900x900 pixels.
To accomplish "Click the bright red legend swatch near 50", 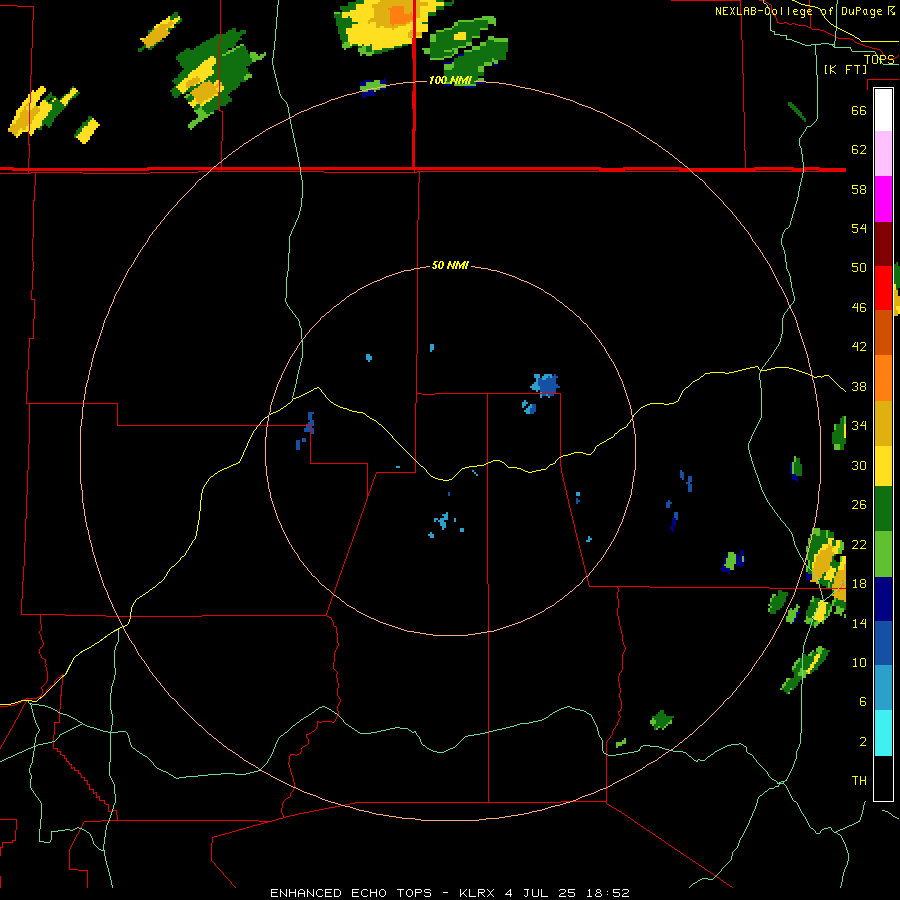I will pyautogui.click(x=883, y=288).
